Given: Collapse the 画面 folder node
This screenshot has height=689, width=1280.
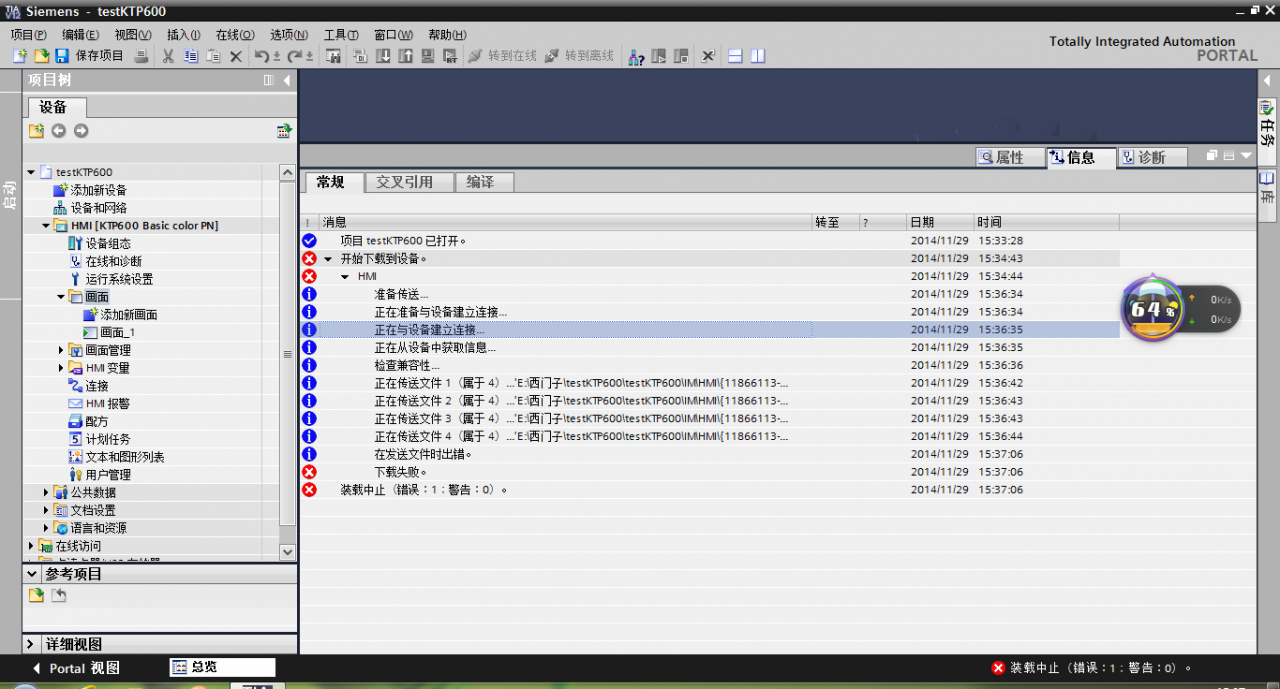Looking at the screenshot, I should [x=61, y=297].
